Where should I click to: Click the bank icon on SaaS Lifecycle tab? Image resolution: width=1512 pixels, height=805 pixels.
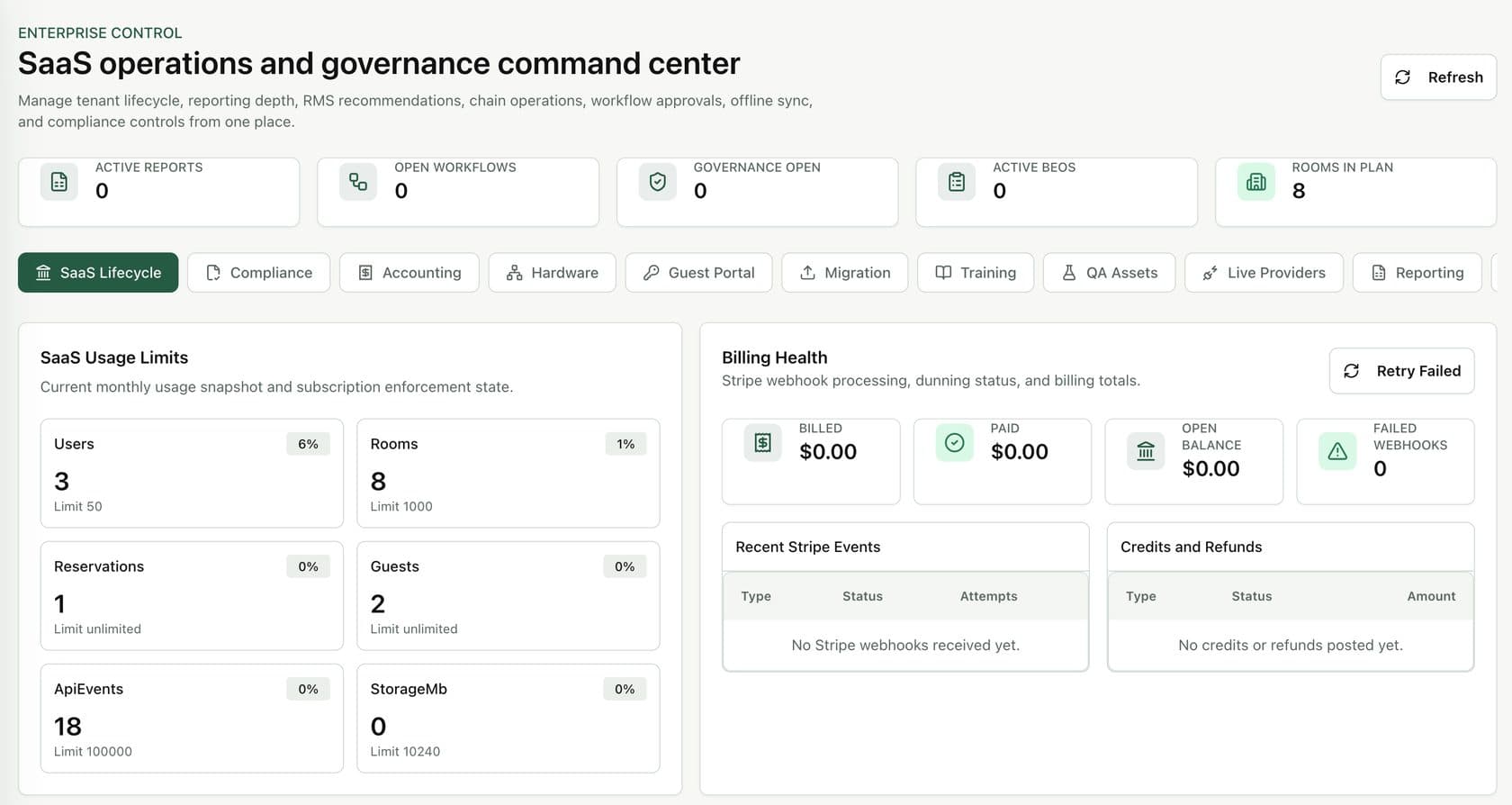pyautogui.click(x=43, y=273)
